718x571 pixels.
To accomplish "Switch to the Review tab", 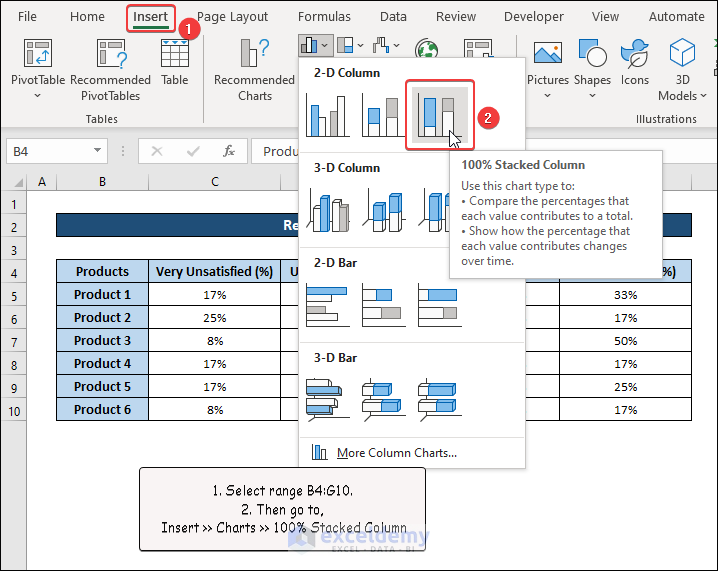I will (x=456, y=16).
